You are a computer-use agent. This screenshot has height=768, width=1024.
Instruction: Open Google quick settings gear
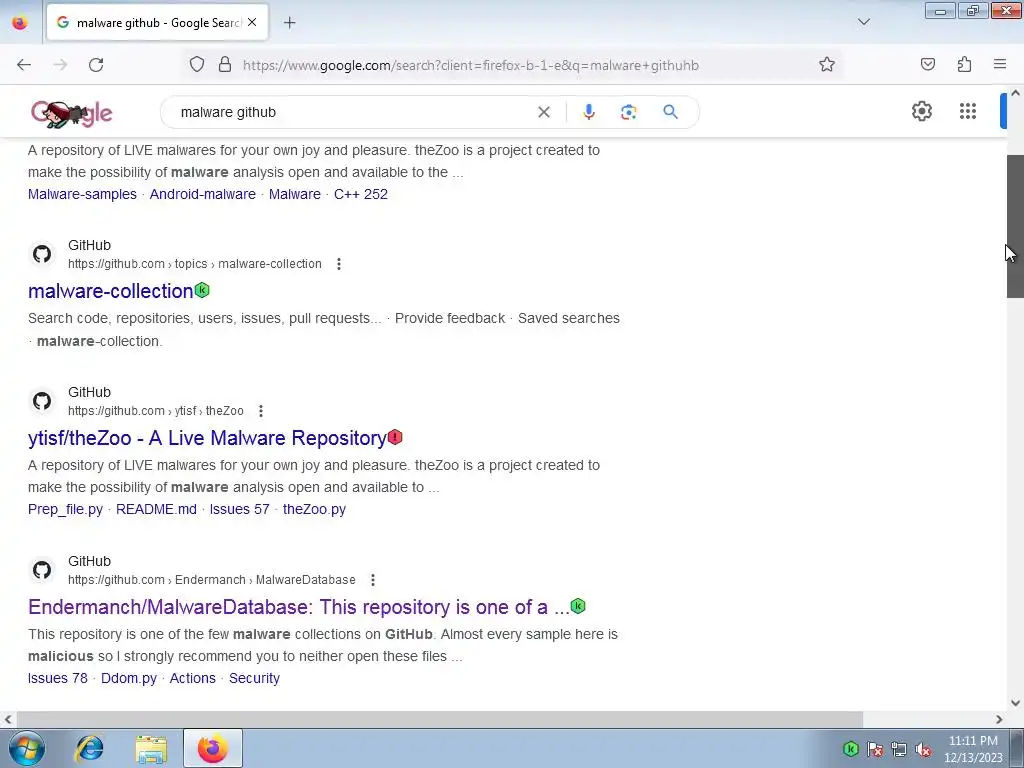coord(921,111)
